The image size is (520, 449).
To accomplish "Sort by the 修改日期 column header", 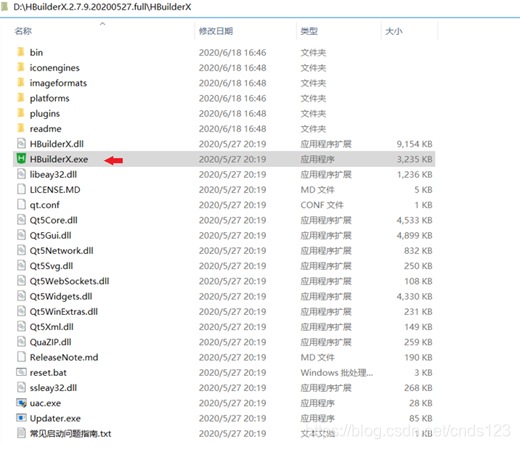I will [216, 31].
